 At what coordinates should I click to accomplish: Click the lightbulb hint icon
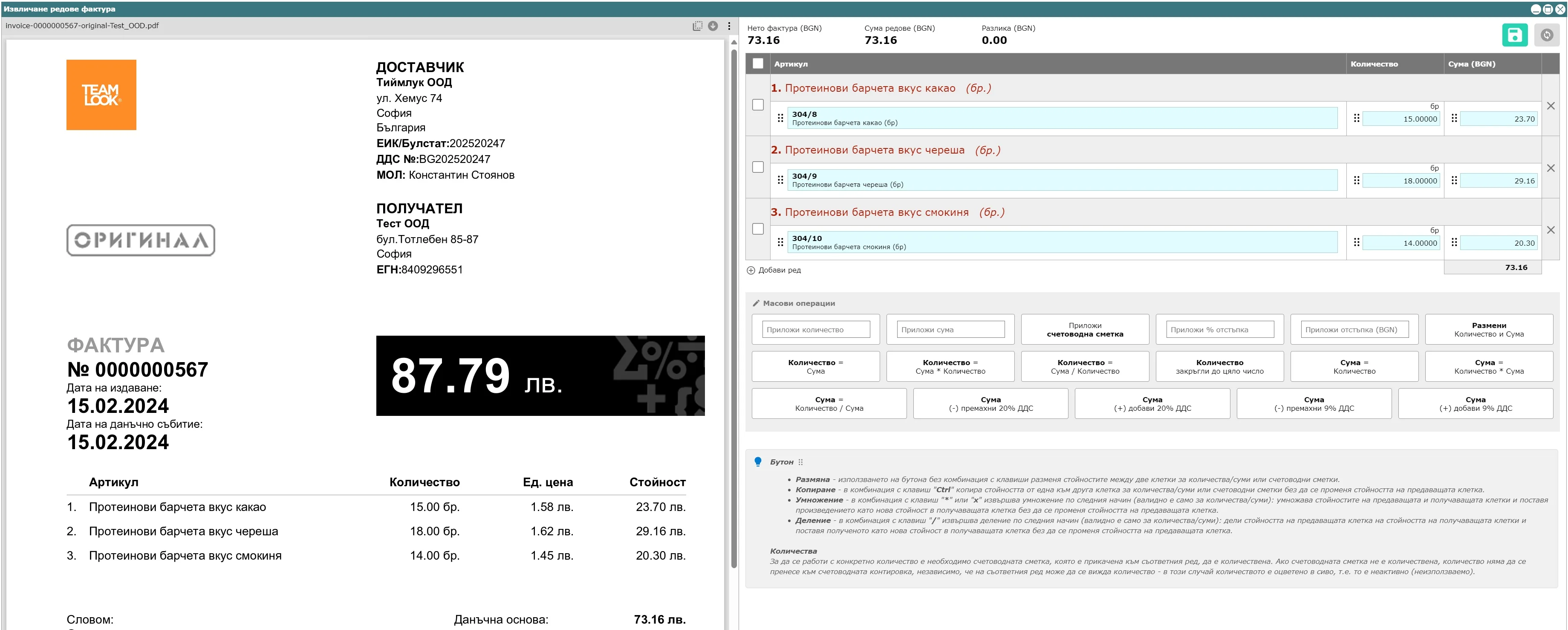click(758, 462)
